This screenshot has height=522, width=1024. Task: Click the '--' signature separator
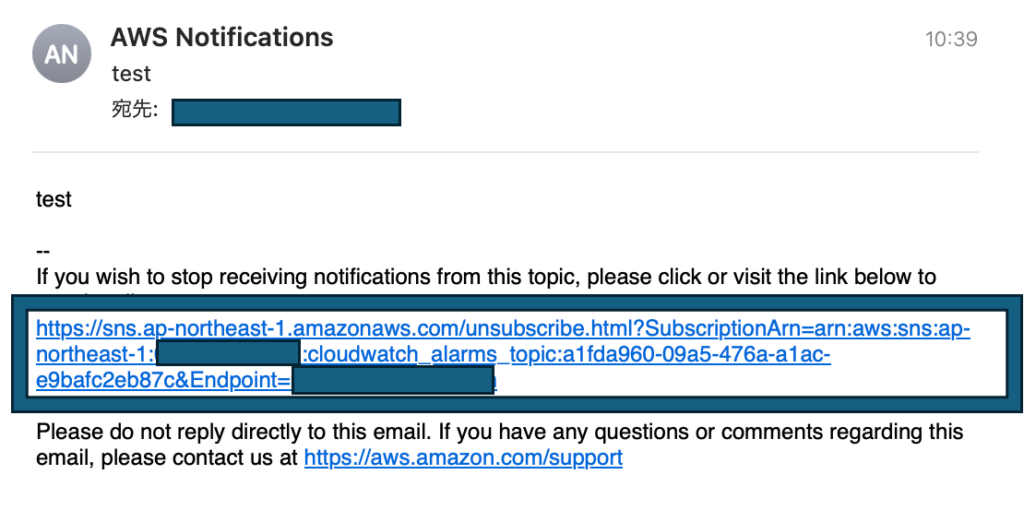pos(43,251)
